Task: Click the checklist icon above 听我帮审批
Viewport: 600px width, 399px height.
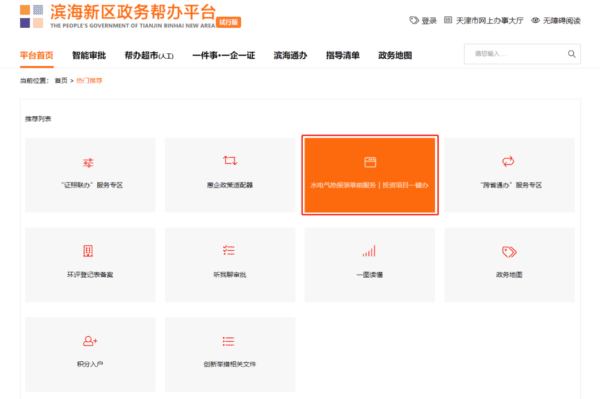Action: pyautogui.click(x=229, y=250)
